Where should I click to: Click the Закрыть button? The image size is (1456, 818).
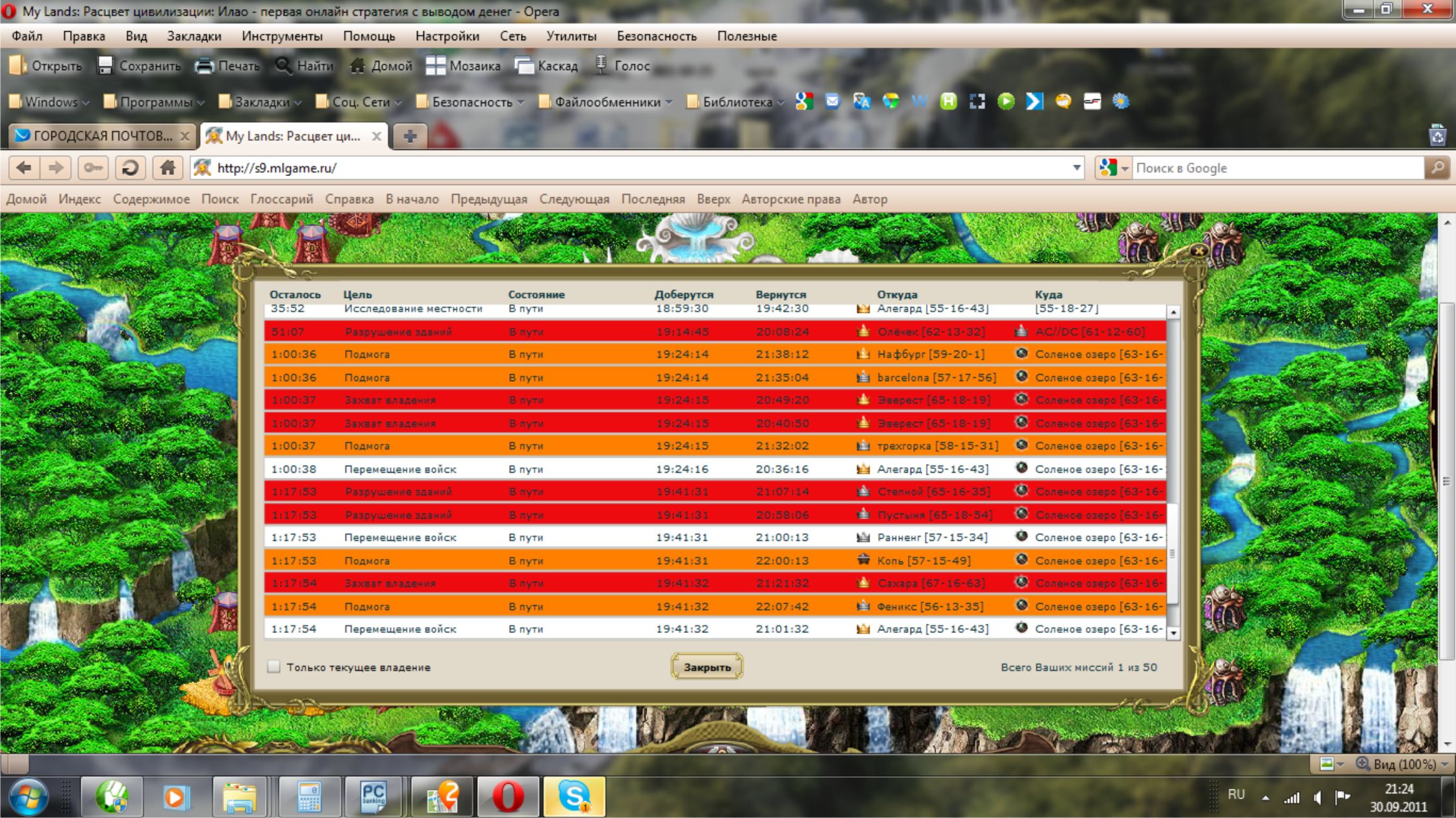coord(707,667)
